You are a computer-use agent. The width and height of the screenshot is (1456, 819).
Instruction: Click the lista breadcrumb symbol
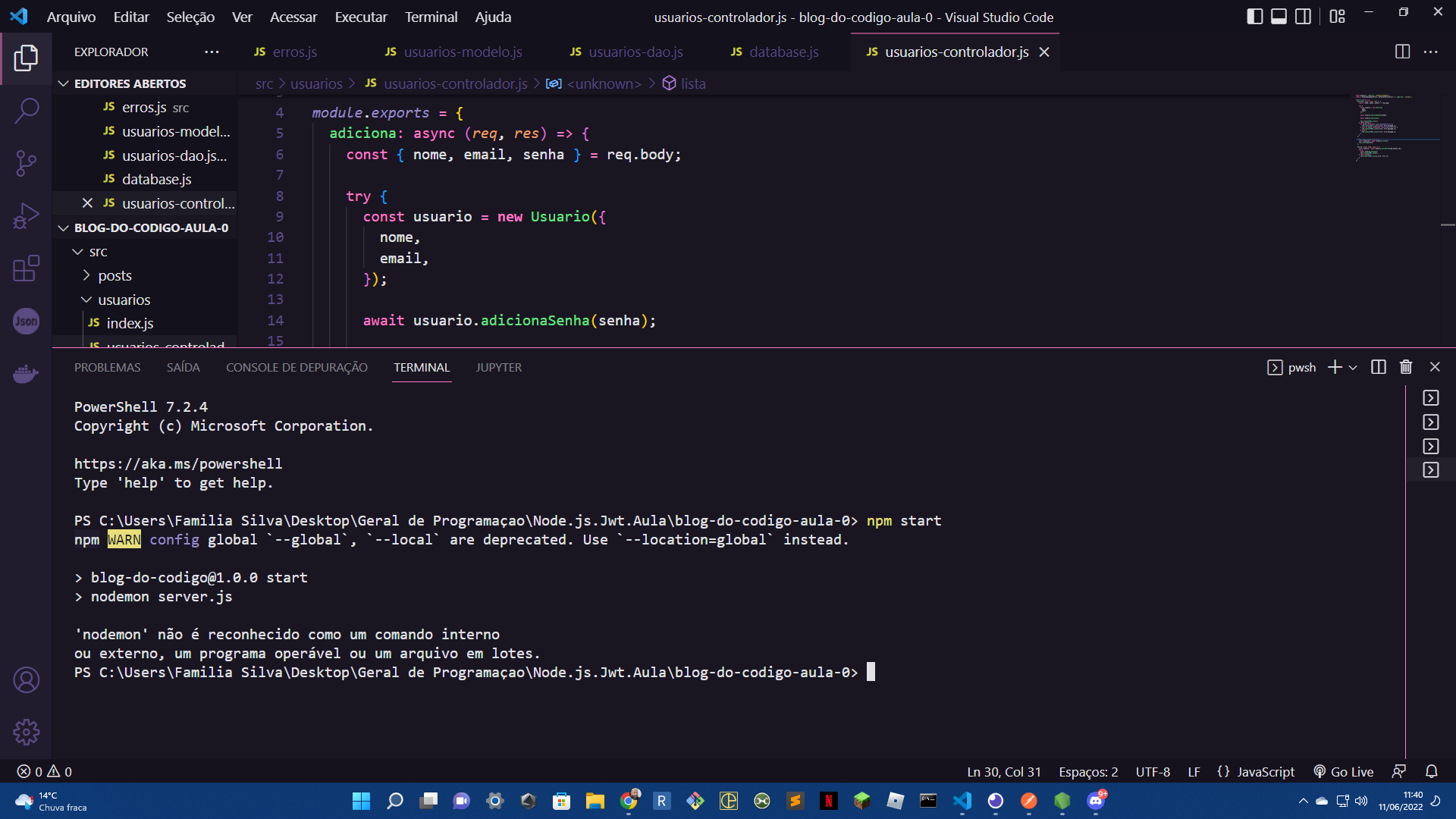point(684,83)
